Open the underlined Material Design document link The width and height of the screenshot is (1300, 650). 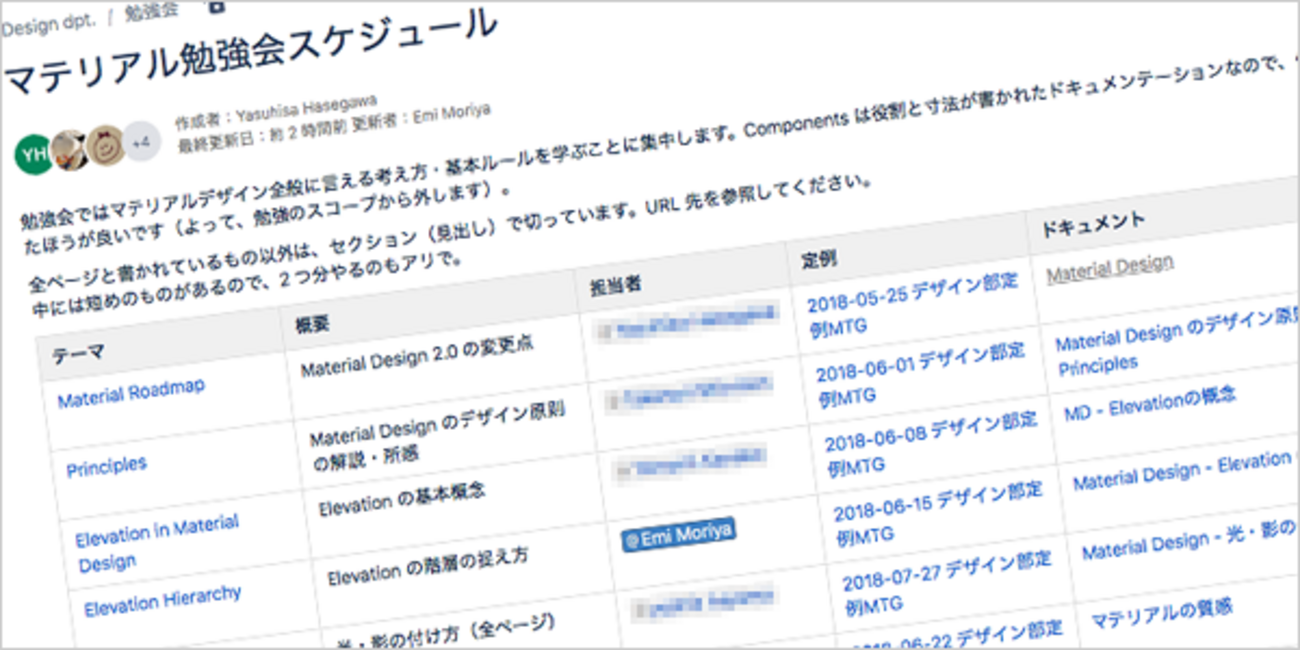pyautogui.click(x=1110, y=267)
